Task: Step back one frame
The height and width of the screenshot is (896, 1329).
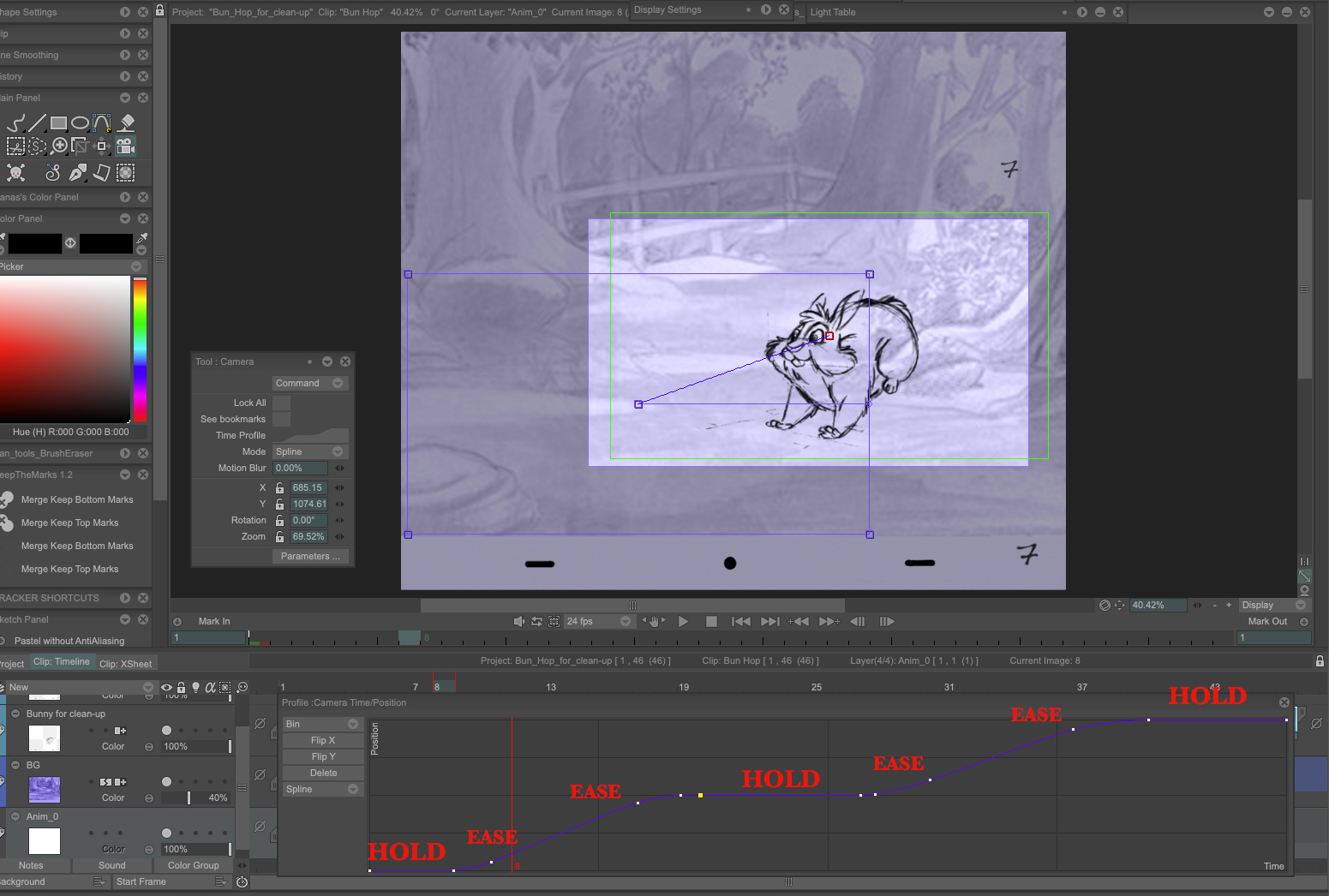Action: [x=857, y=621]
